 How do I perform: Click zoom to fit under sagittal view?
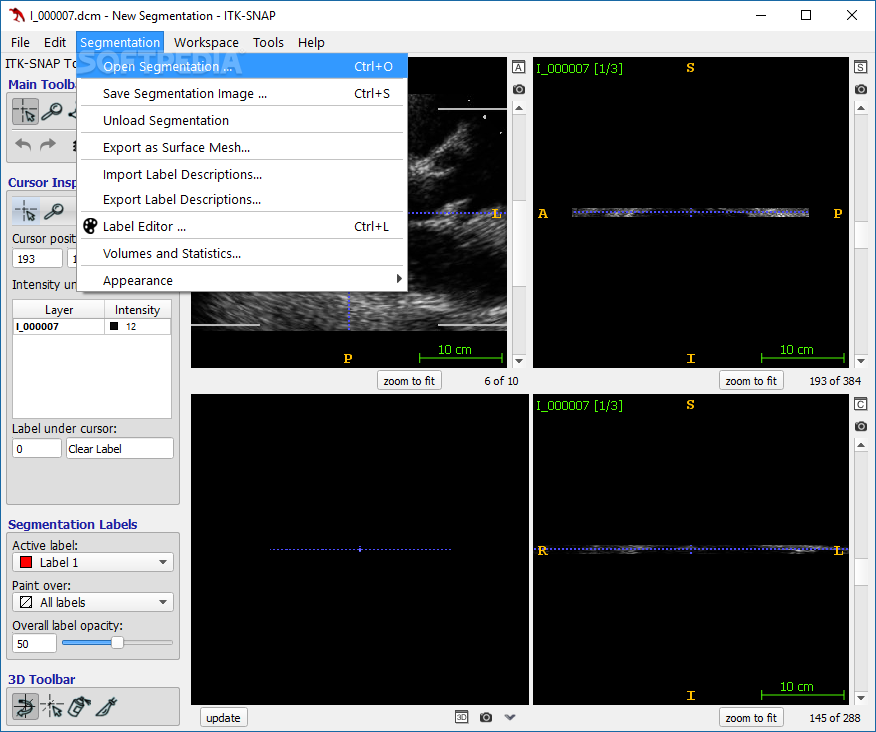pyautogui.click(x=751, y=381)
